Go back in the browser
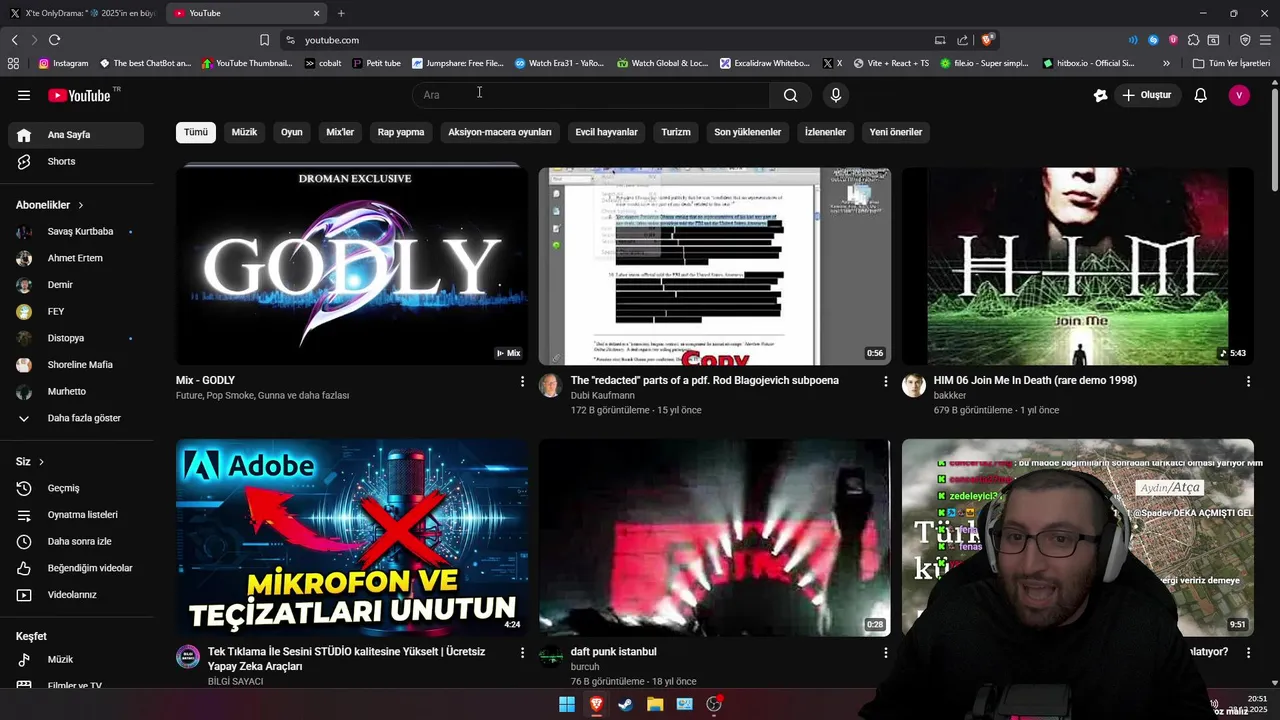Screen dimensions: 1280x720 click(15, 40)
